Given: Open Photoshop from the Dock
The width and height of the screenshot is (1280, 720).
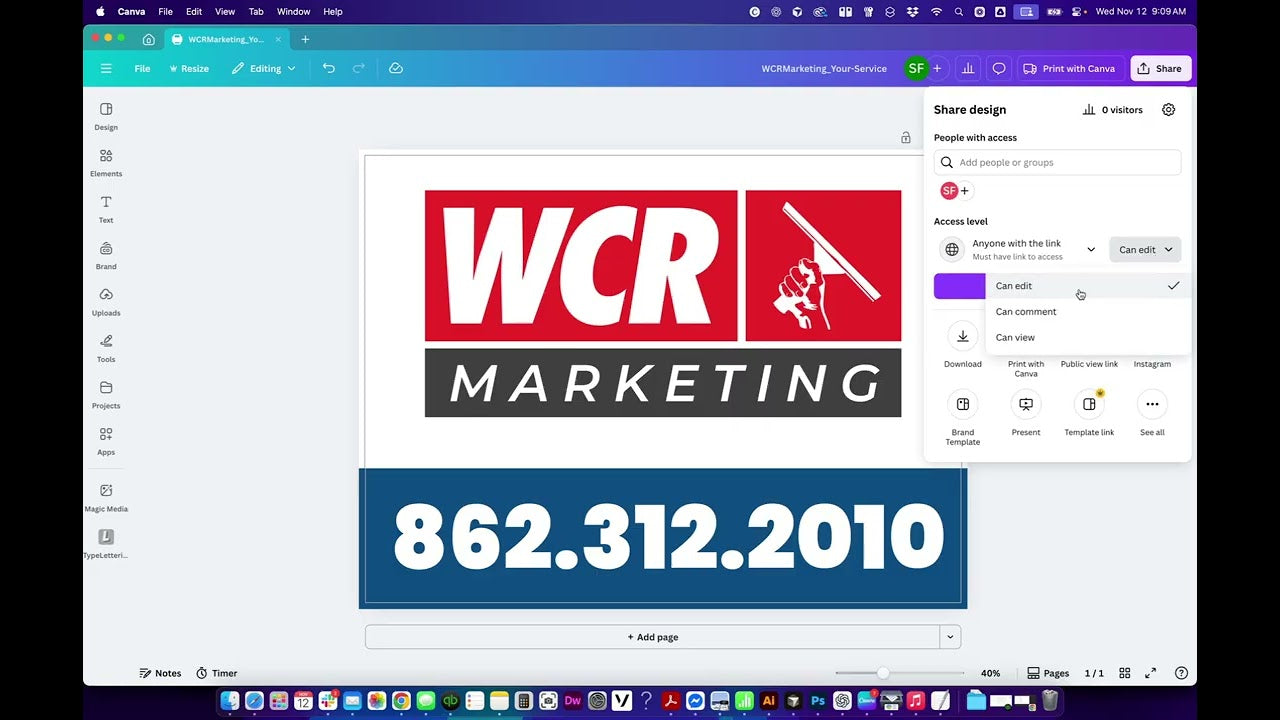Looking at the screenshot, I should click(x=818, y=701).
